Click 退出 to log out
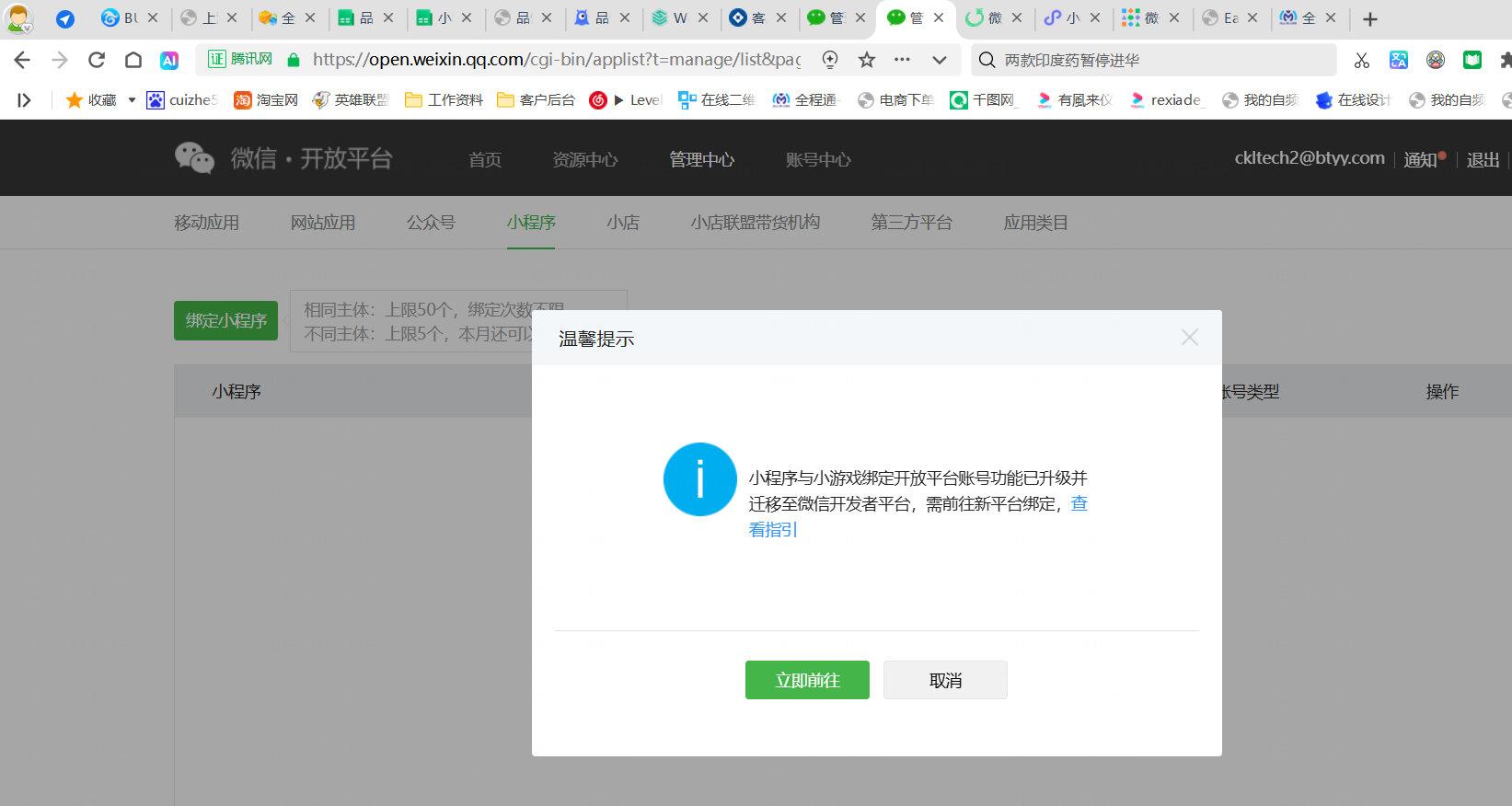 (x=1483, y=159)
